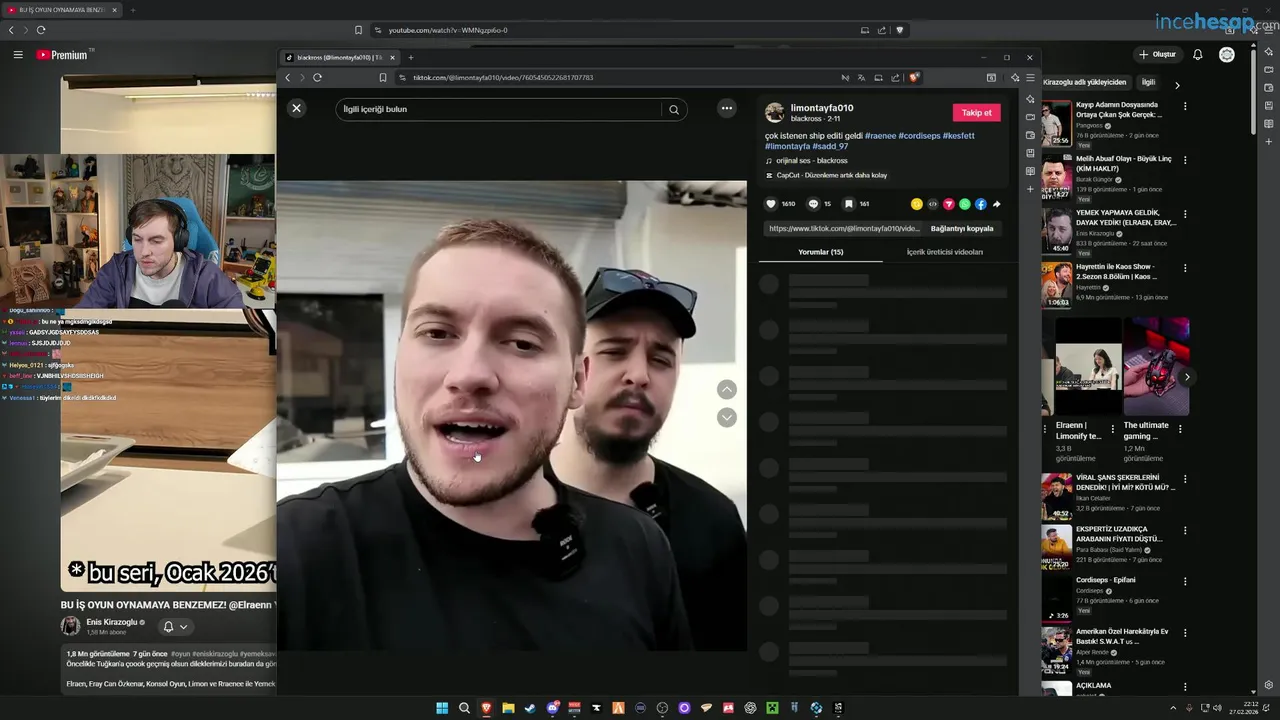The height and width of the screenshot is (720, 1280).
Task: Click the Brave shields icon in TikTok window
Action: point(914,78)
